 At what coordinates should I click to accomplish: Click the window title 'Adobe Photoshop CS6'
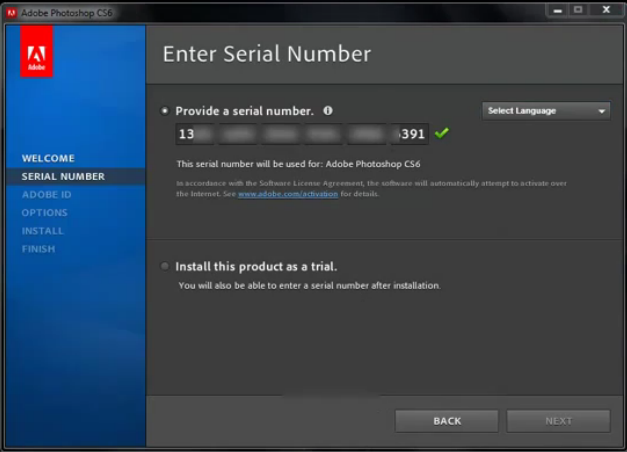coord(67,13)
